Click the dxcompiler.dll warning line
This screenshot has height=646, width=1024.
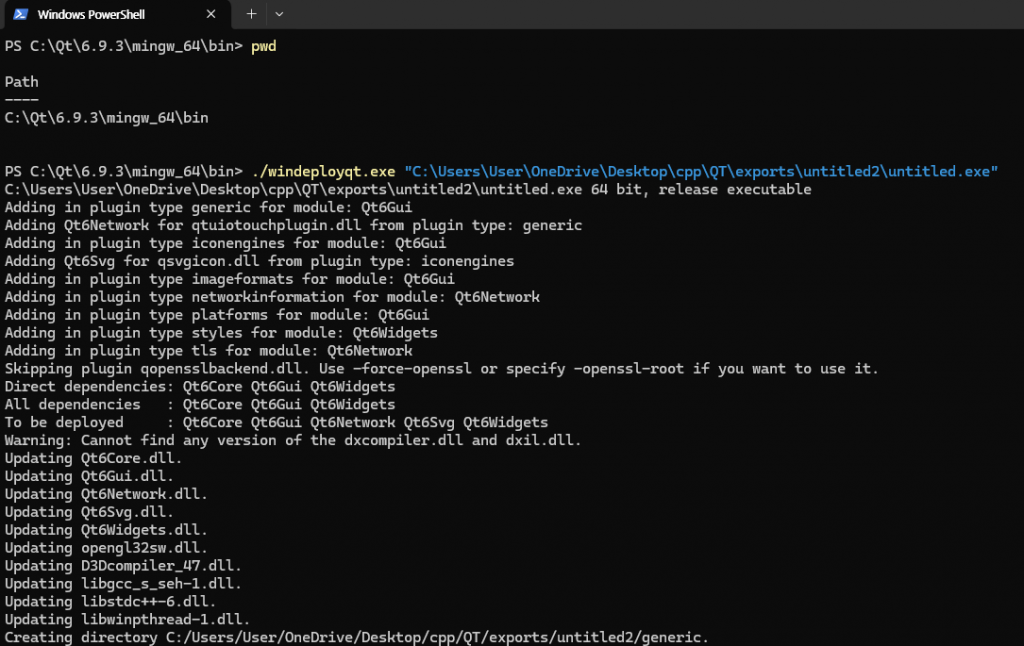tap(292, 441)
